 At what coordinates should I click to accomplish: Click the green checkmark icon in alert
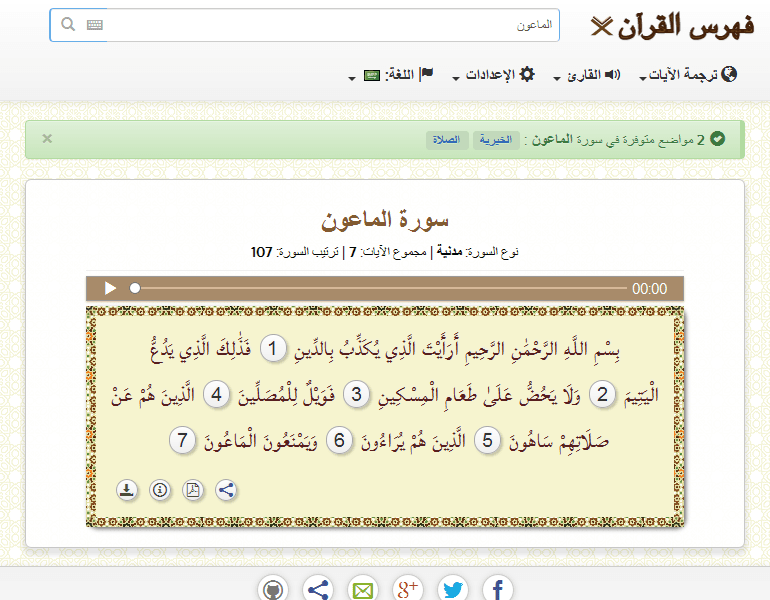pos(717,139)
